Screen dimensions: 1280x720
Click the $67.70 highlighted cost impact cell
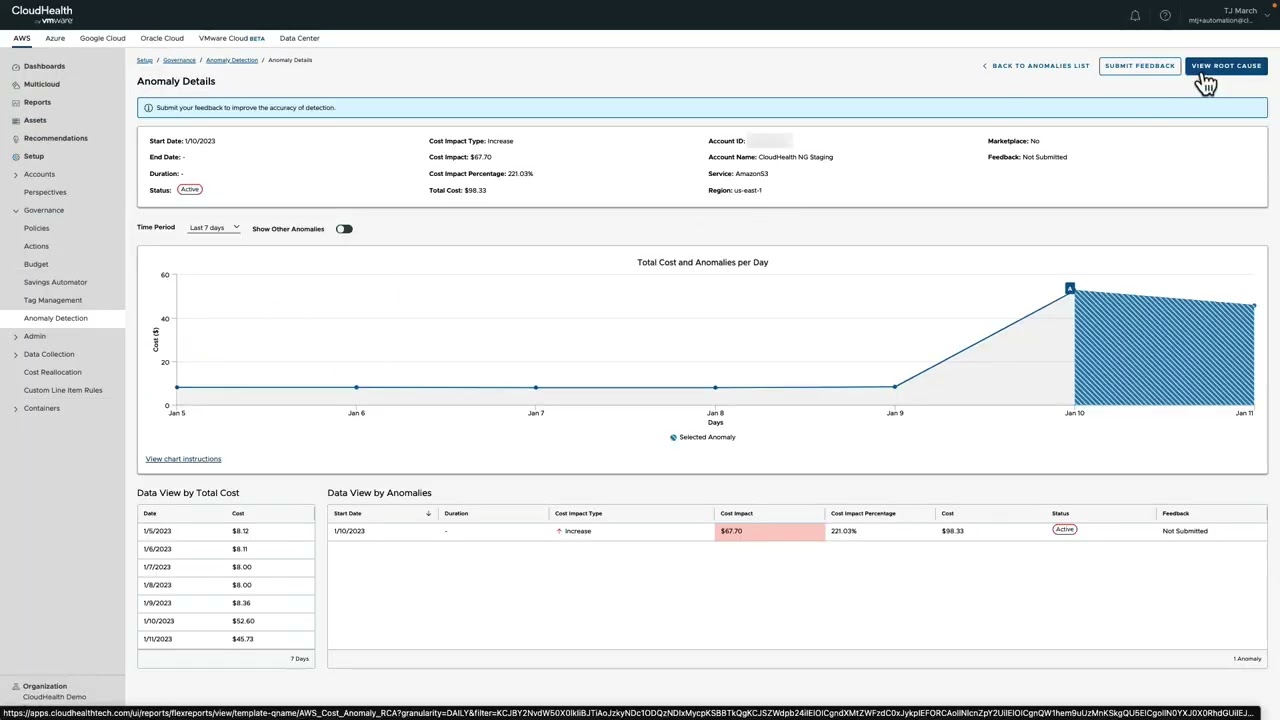coord(770,531)
